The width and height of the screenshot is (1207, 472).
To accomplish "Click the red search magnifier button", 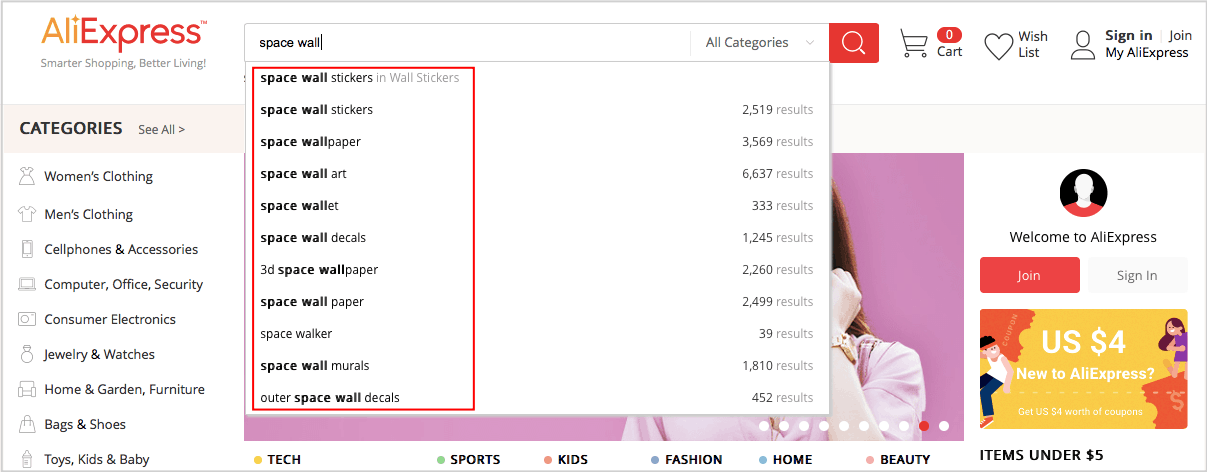I will tap(853, 43).
